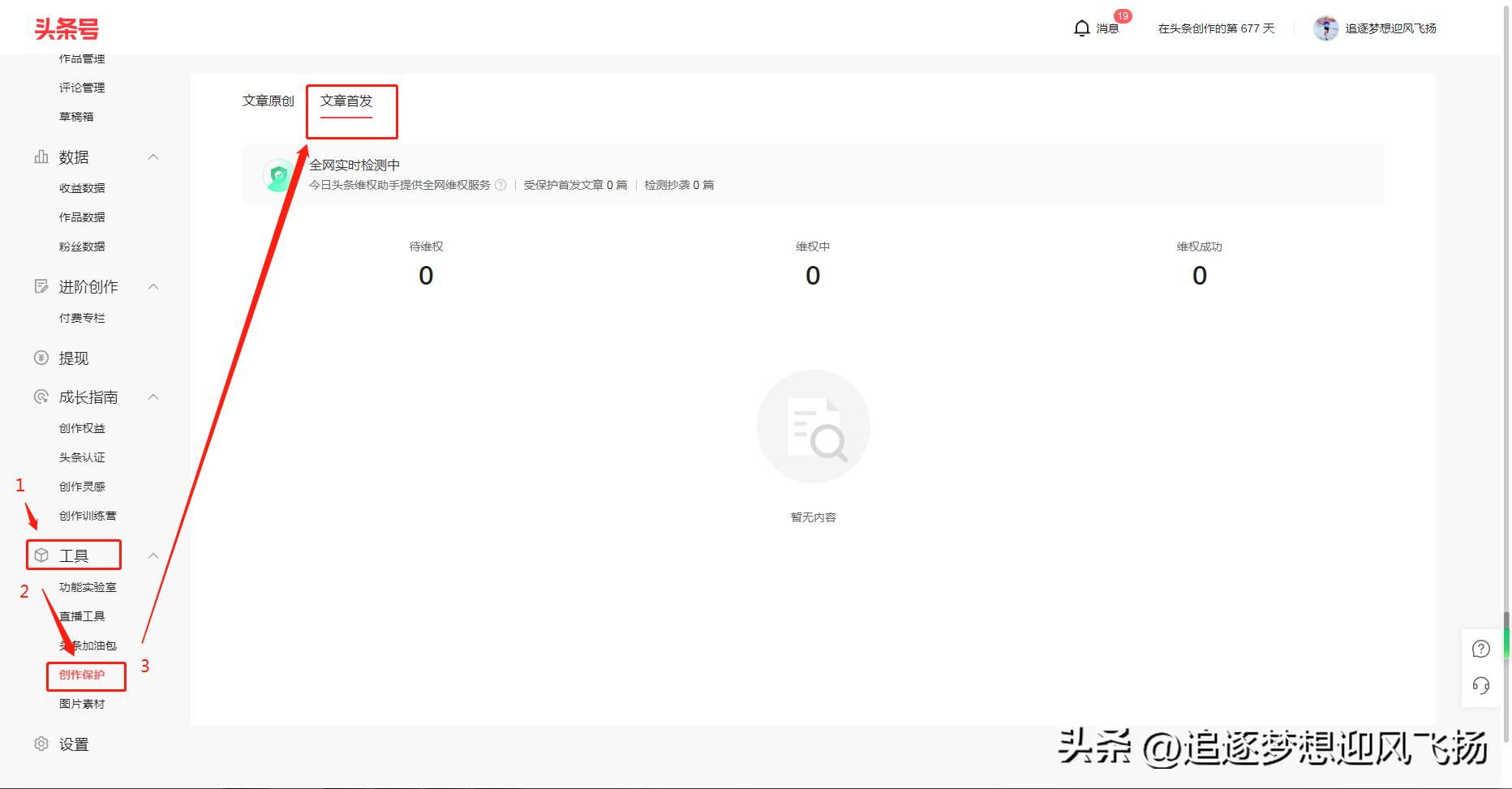Click the 提现 menu label
The height and width of the screenshot is (789, 1512).
point(74,358)
